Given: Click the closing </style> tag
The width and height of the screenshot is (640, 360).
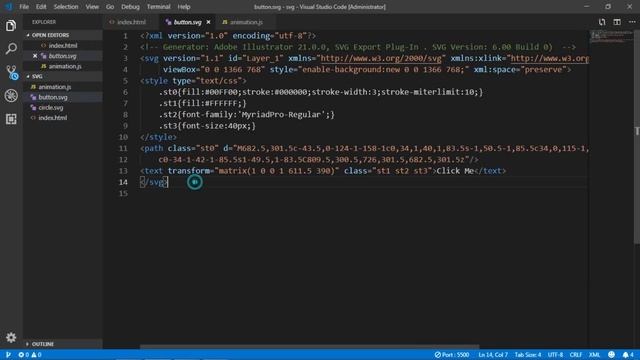Looking at the screenshot, I should [158, 137].
